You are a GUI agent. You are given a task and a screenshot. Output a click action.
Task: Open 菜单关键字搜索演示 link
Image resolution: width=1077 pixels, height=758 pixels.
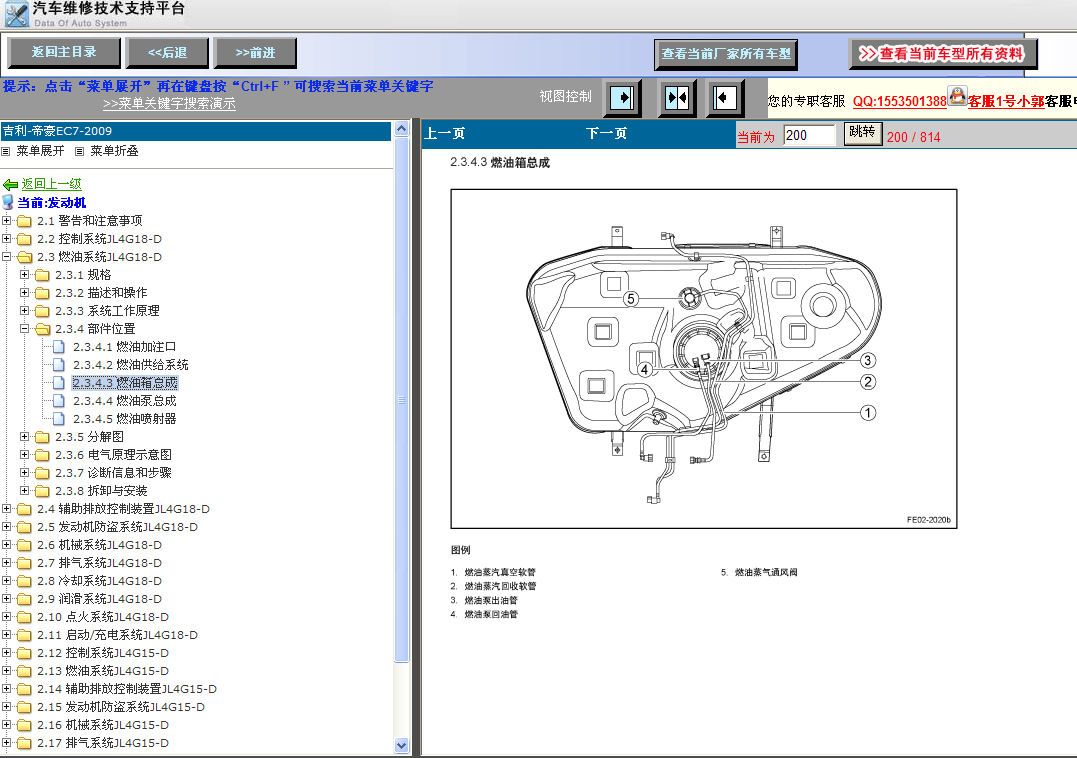pos(169,104)
